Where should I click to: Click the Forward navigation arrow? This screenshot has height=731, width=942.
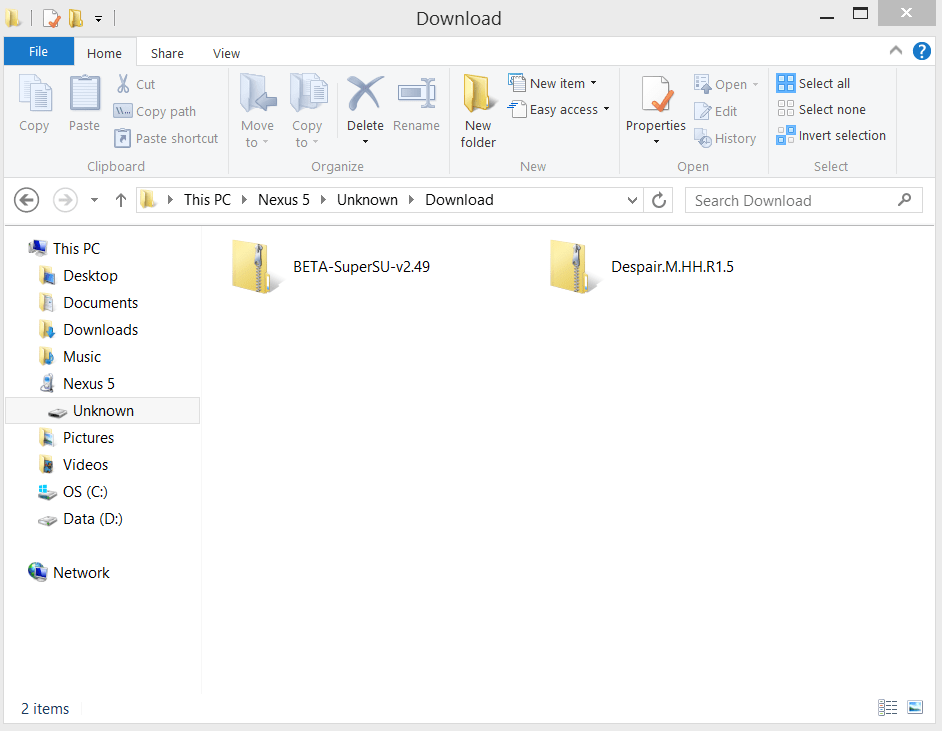pyautogui.click(x=65, y=200)
